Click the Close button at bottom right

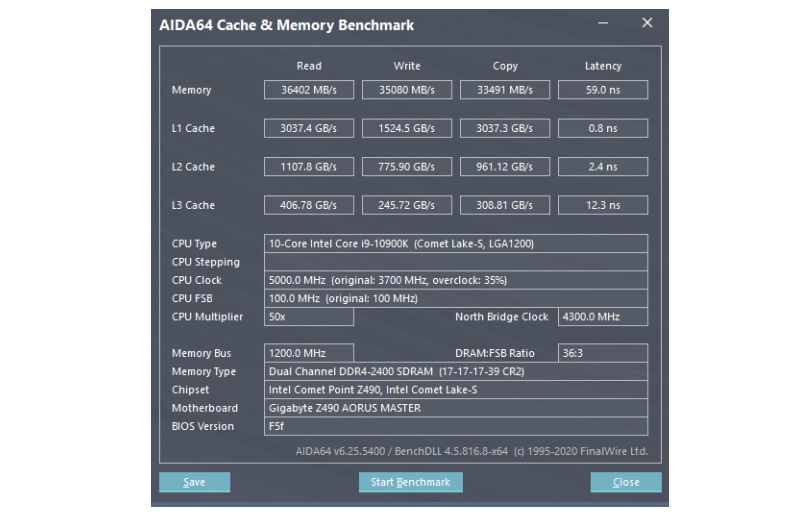tap(625, 482)
